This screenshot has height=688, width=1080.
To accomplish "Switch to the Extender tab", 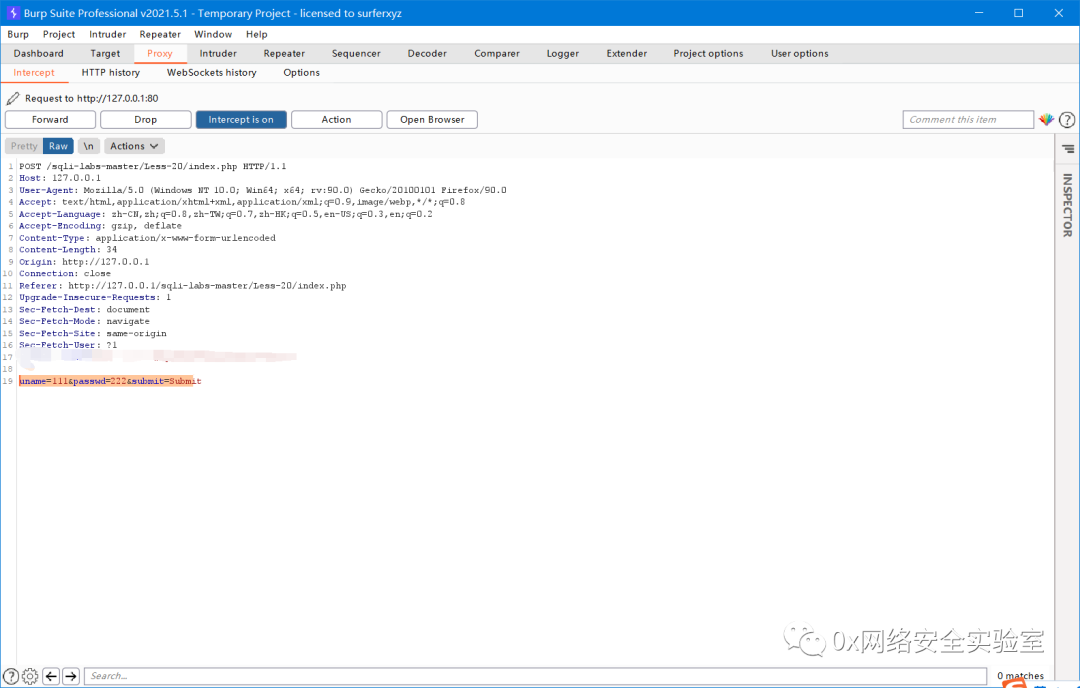I will pos(627,54).
